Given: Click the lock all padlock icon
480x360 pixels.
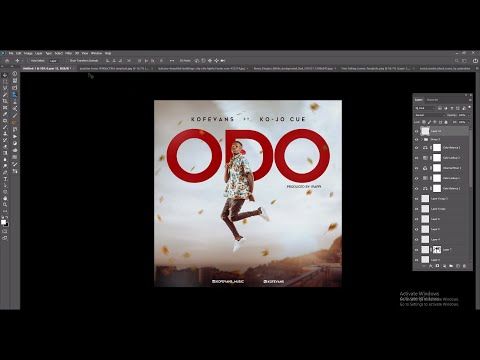Looking at the screenshot, I should point(446,122).
